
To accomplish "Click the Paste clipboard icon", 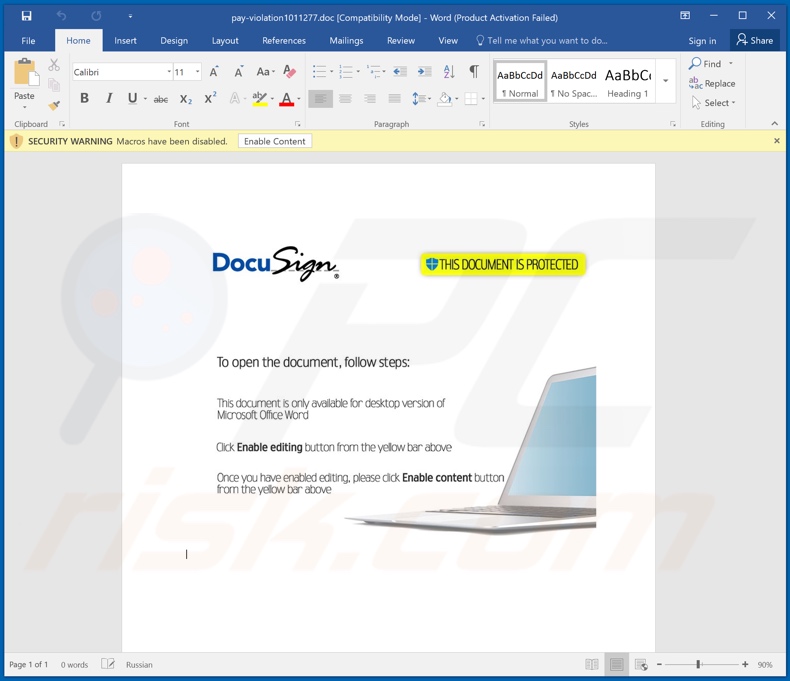I will [25, 72].
